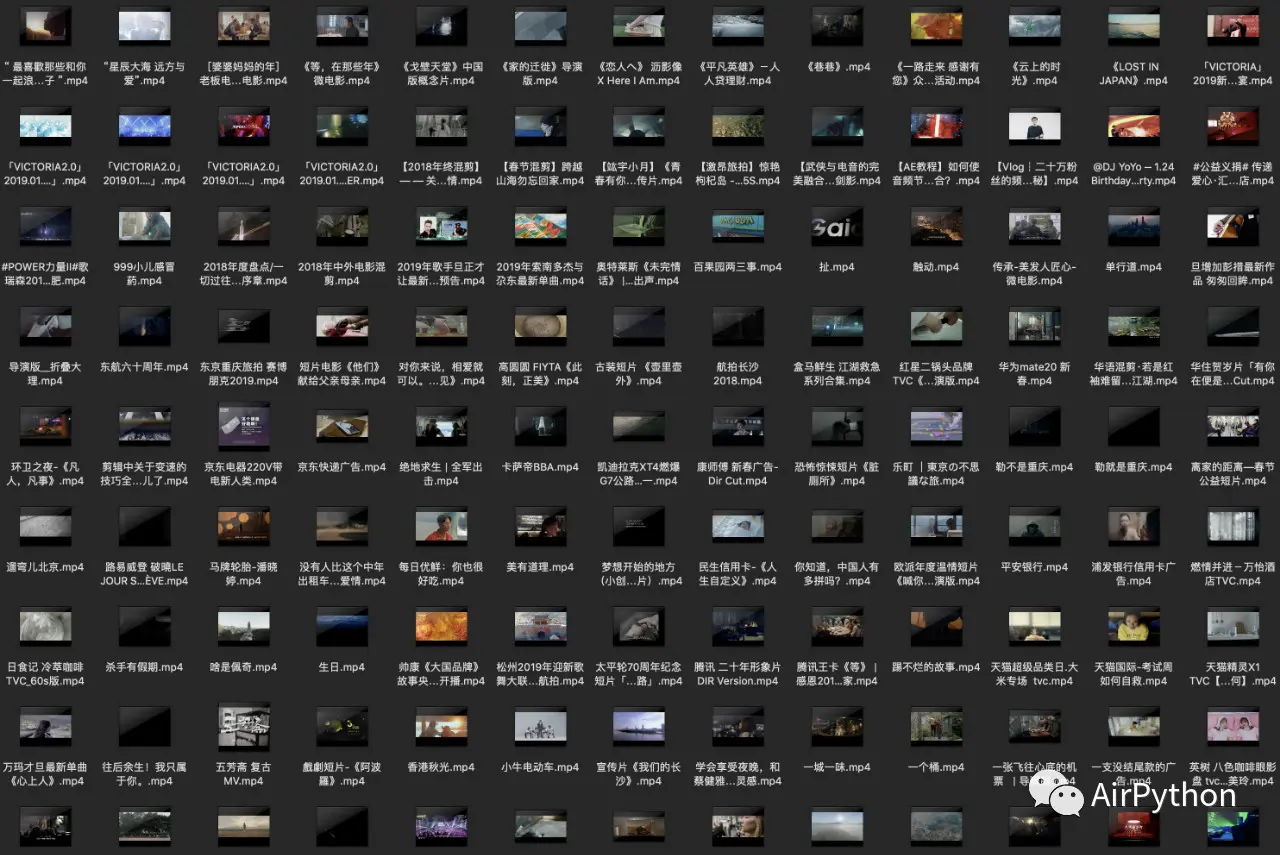Click the 小牛电动车.mp4 thumbnail
Viewport: 1280px width, 855px height.
[x=540, y=726]
